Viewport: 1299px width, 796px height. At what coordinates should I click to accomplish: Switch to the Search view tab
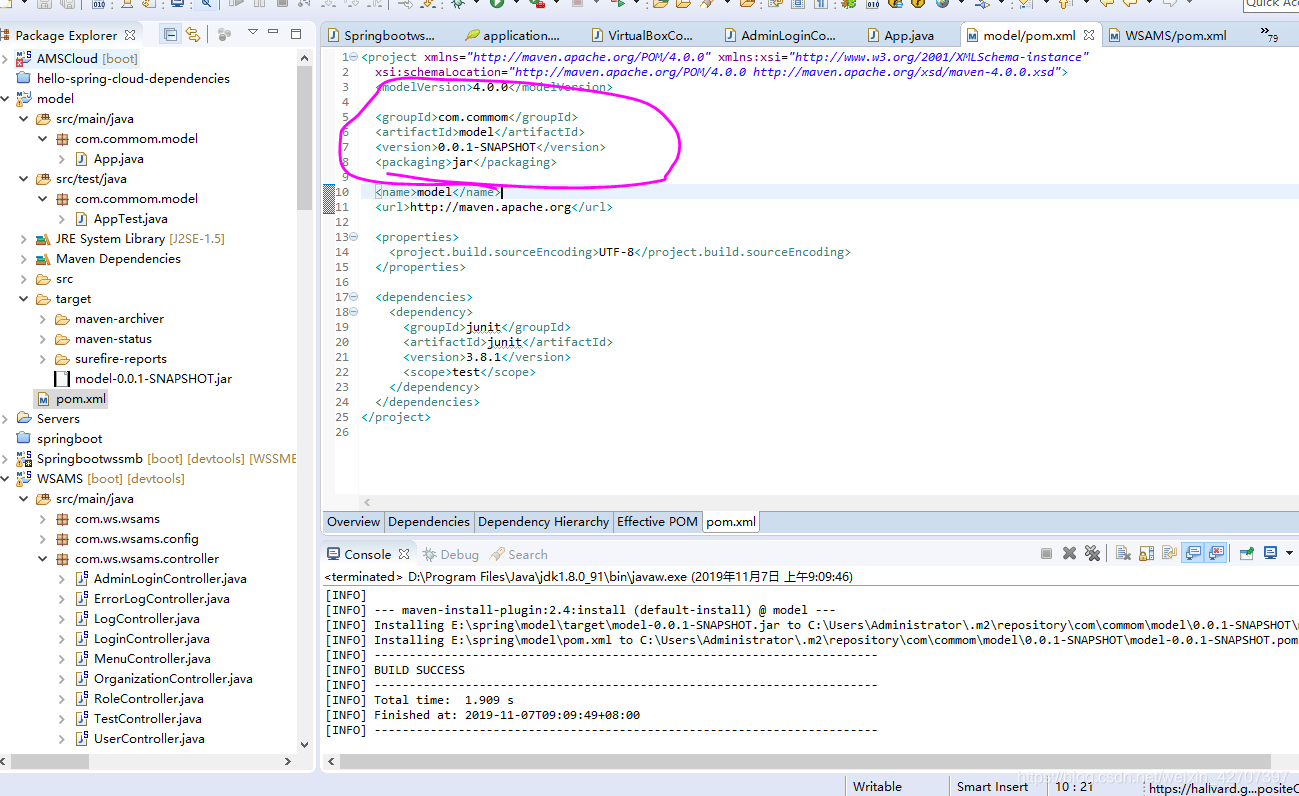pos(519,554)
